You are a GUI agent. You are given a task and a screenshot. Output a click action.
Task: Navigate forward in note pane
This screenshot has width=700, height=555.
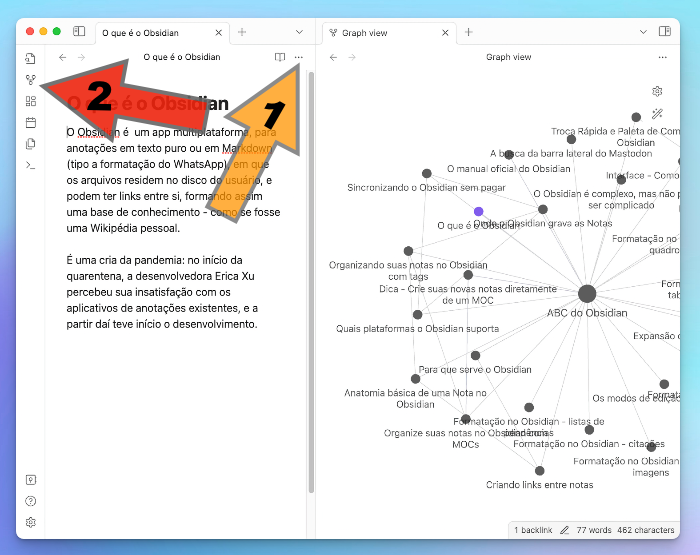click(x=81, y=57)
